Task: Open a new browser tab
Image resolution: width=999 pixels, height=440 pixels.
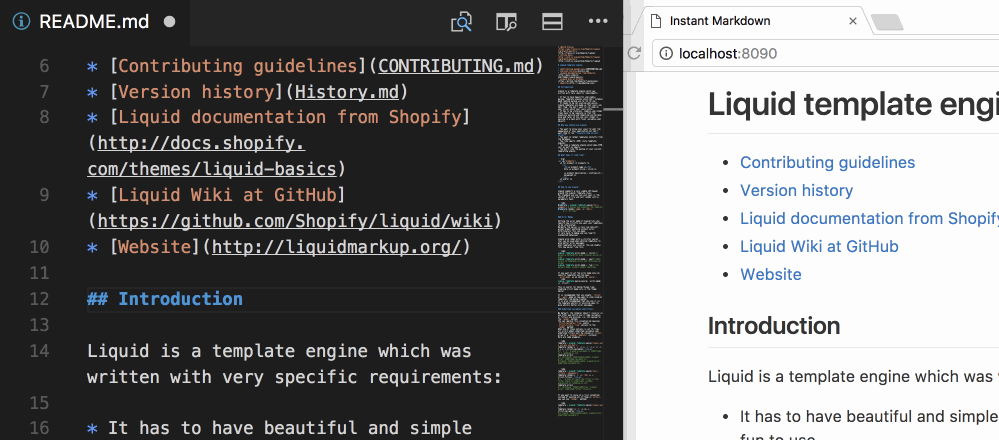Action: click(x=887, y=22)
